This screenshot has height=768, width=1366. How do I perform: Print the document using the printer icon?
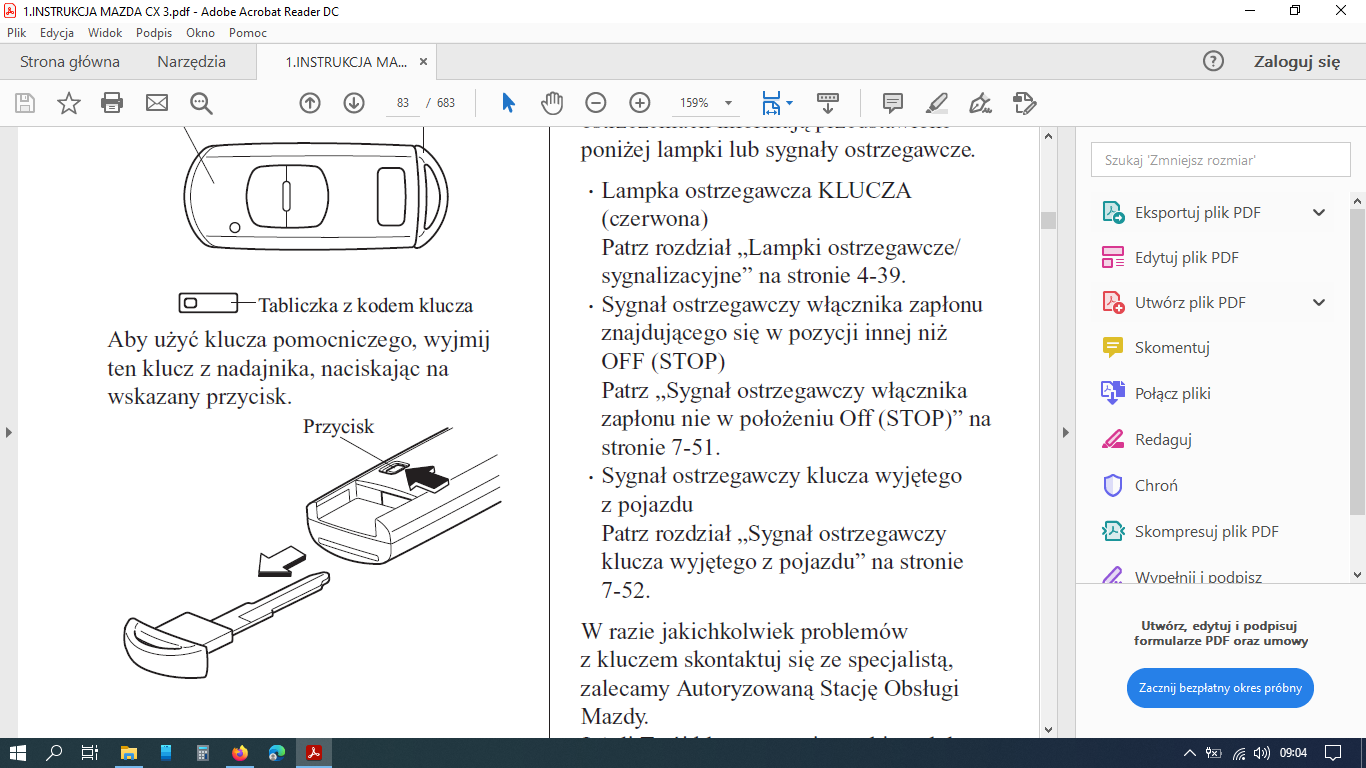(112, 103)
